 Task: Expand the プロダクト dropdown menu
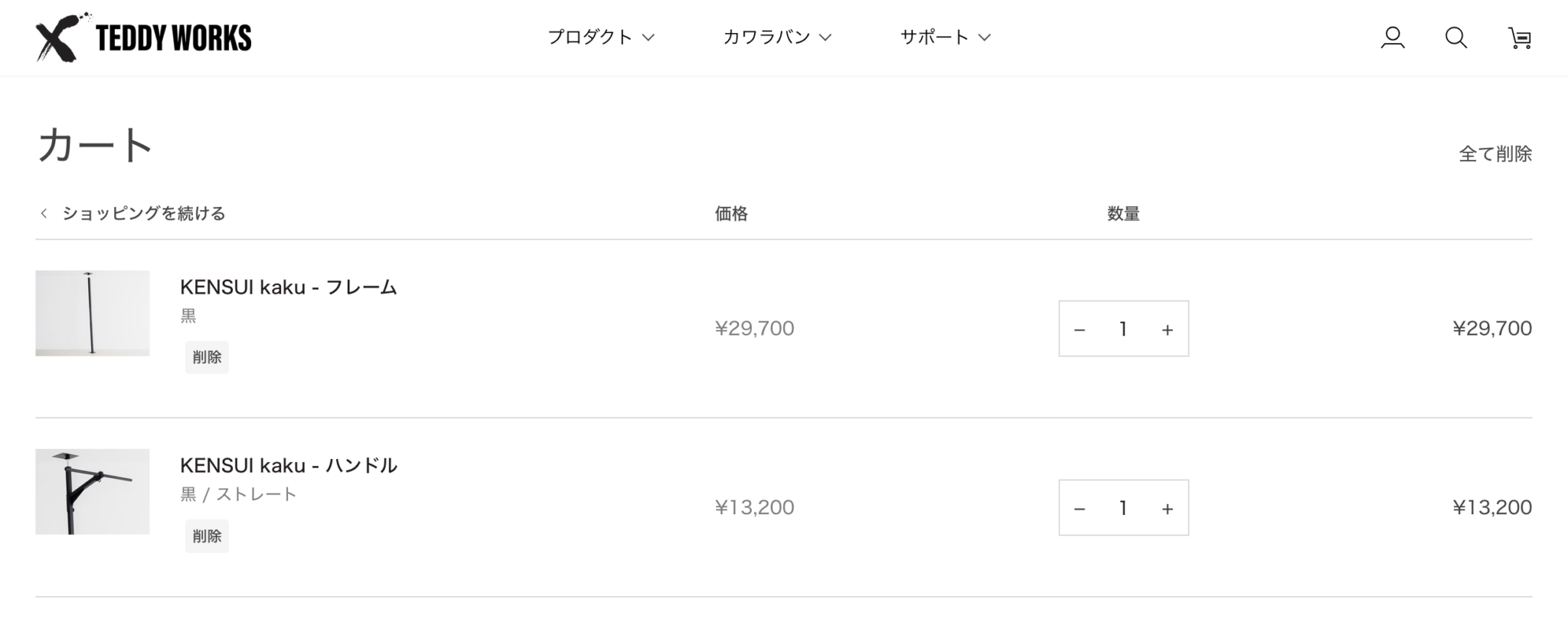pos(600,37)
